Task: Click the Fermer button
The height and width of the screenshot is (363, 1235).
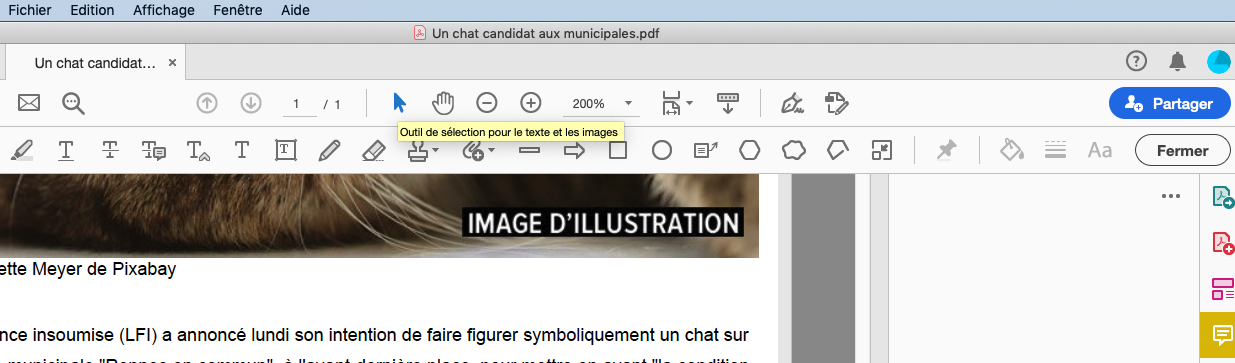Action: 1183,151
